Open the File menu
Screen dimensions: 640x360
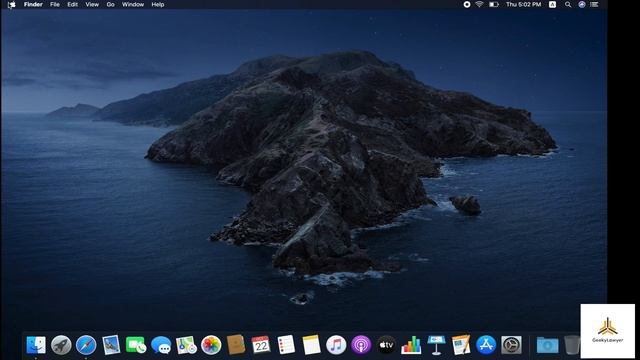click(55, 4)
